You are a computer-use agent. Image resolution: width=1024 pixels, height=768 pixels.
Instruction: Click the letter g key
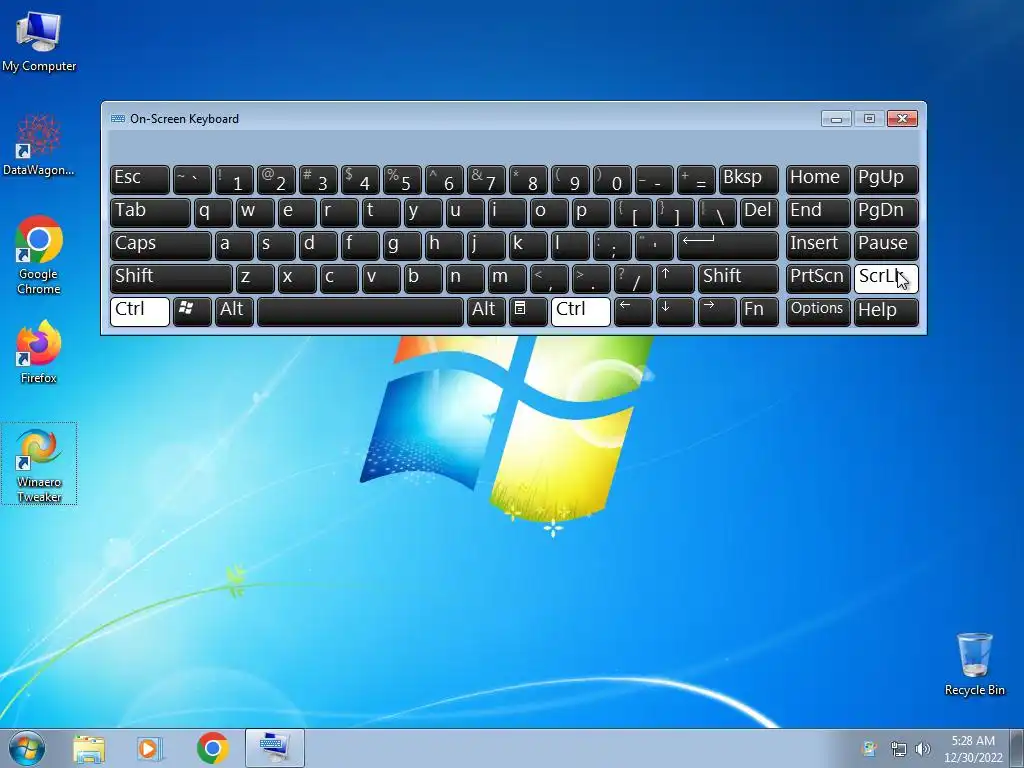pyautogui.click(x=402, y=245)
